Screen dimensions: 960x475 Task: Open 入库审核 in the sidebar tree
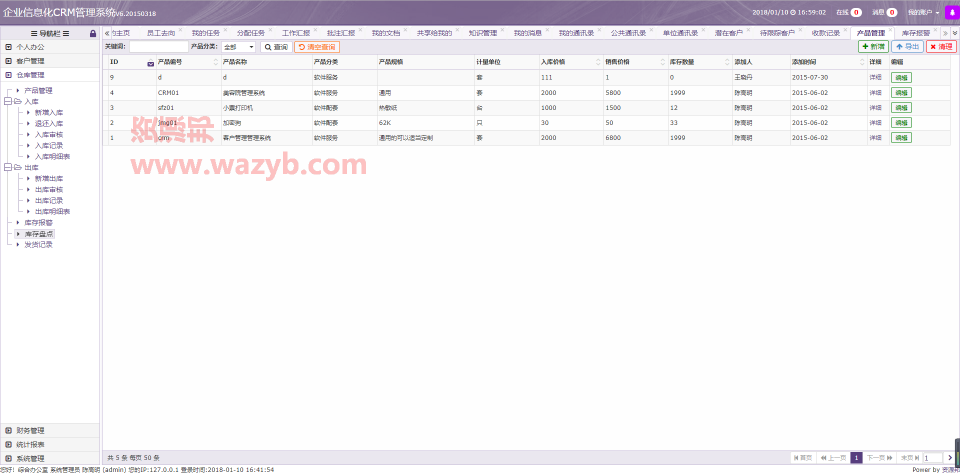point(48,135)
